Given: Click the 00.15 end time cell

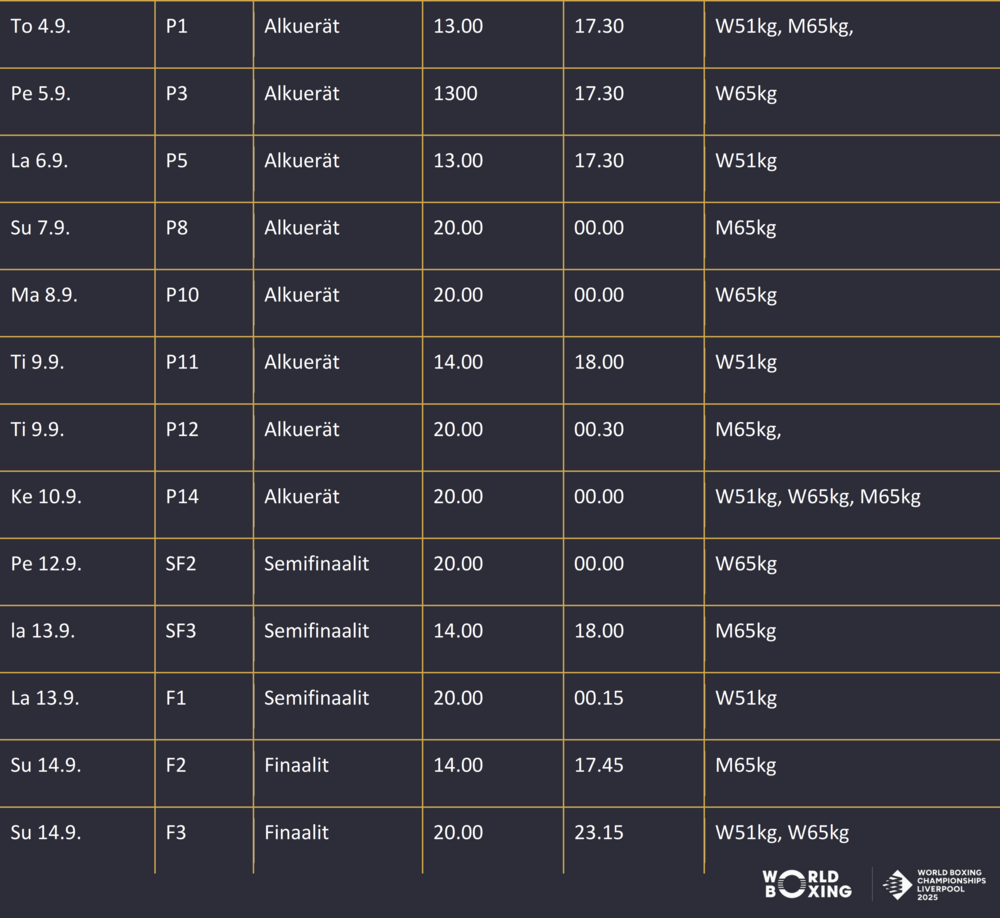Looking at the screenshot, I should [634, 706].
